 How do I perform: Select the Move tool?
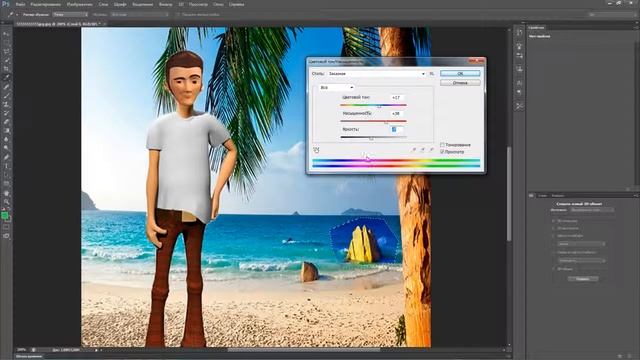click(x=6, y=34)
